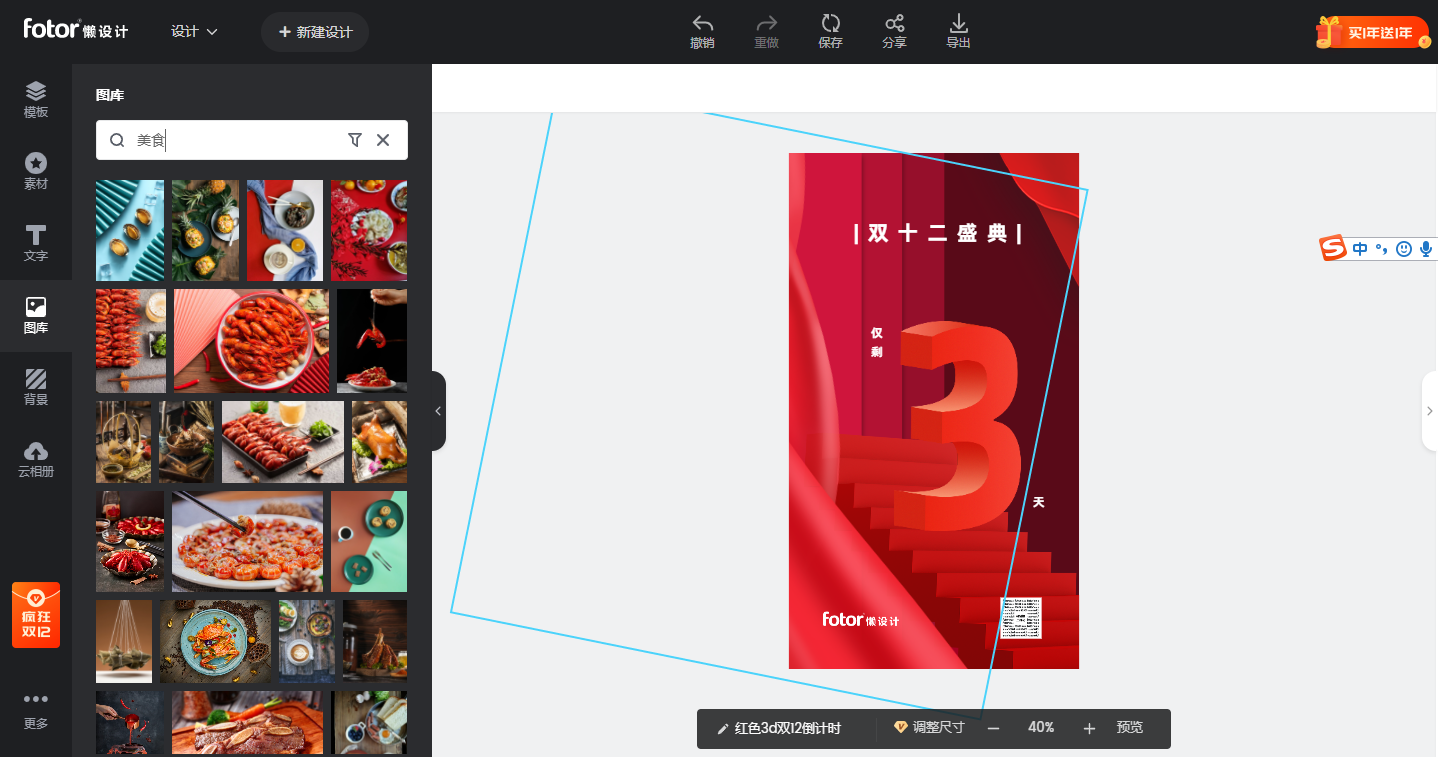Zoom out with the minus button
Screen dimensions: 1438x757
tap(993, 728)
